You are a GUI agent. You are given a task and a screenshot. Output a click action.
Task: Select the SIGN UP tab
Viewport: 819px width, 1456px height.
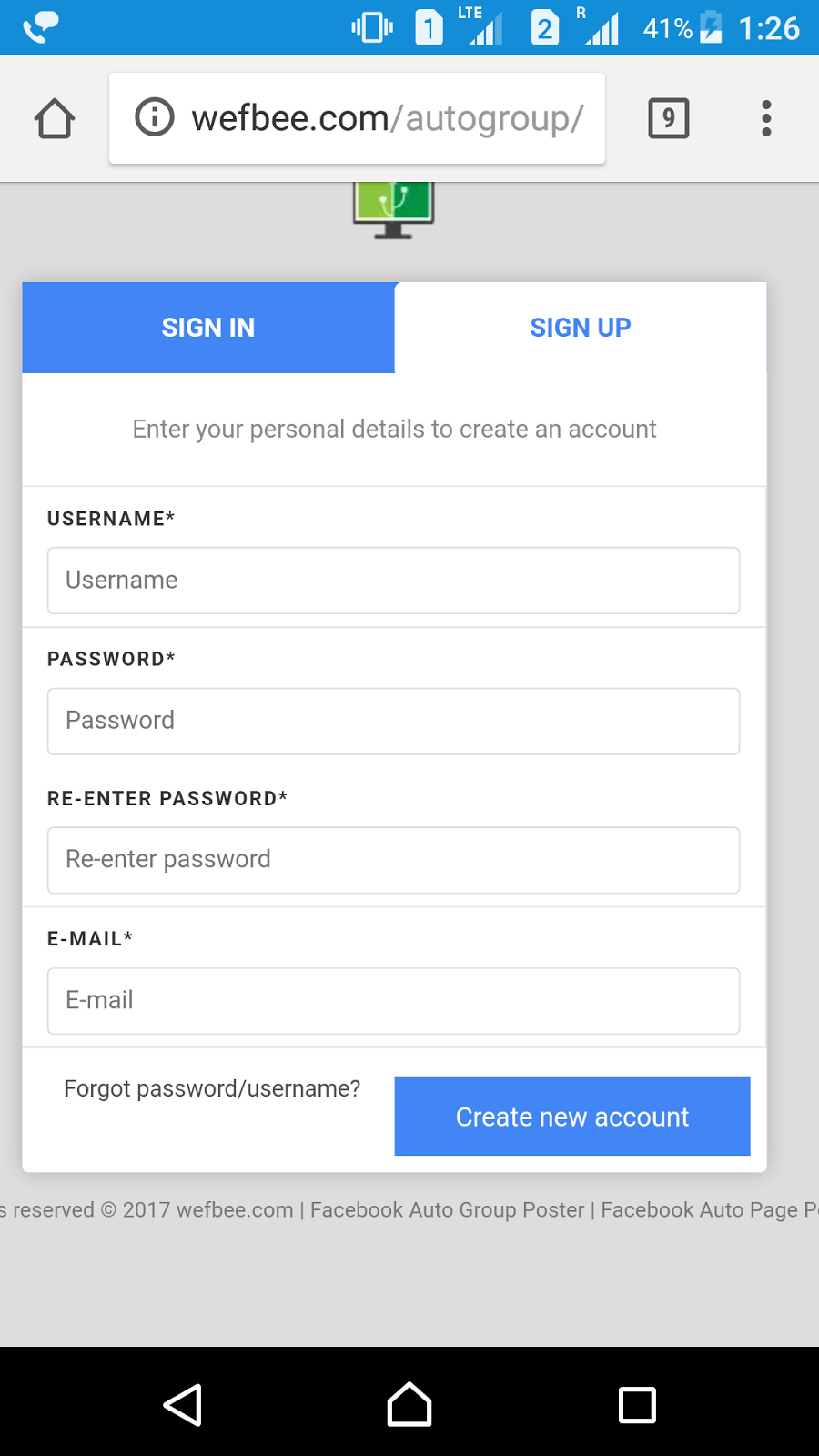[x=581, y=328]
